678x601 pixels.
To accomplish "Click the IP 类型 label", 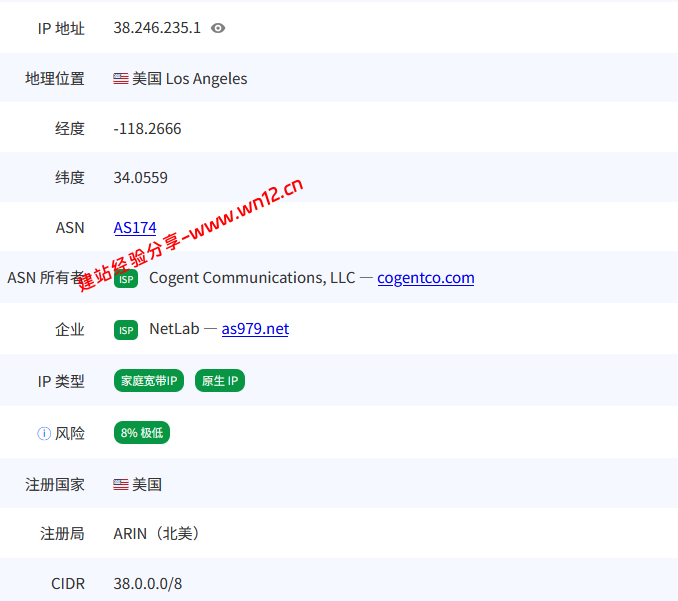I will 61,381.
